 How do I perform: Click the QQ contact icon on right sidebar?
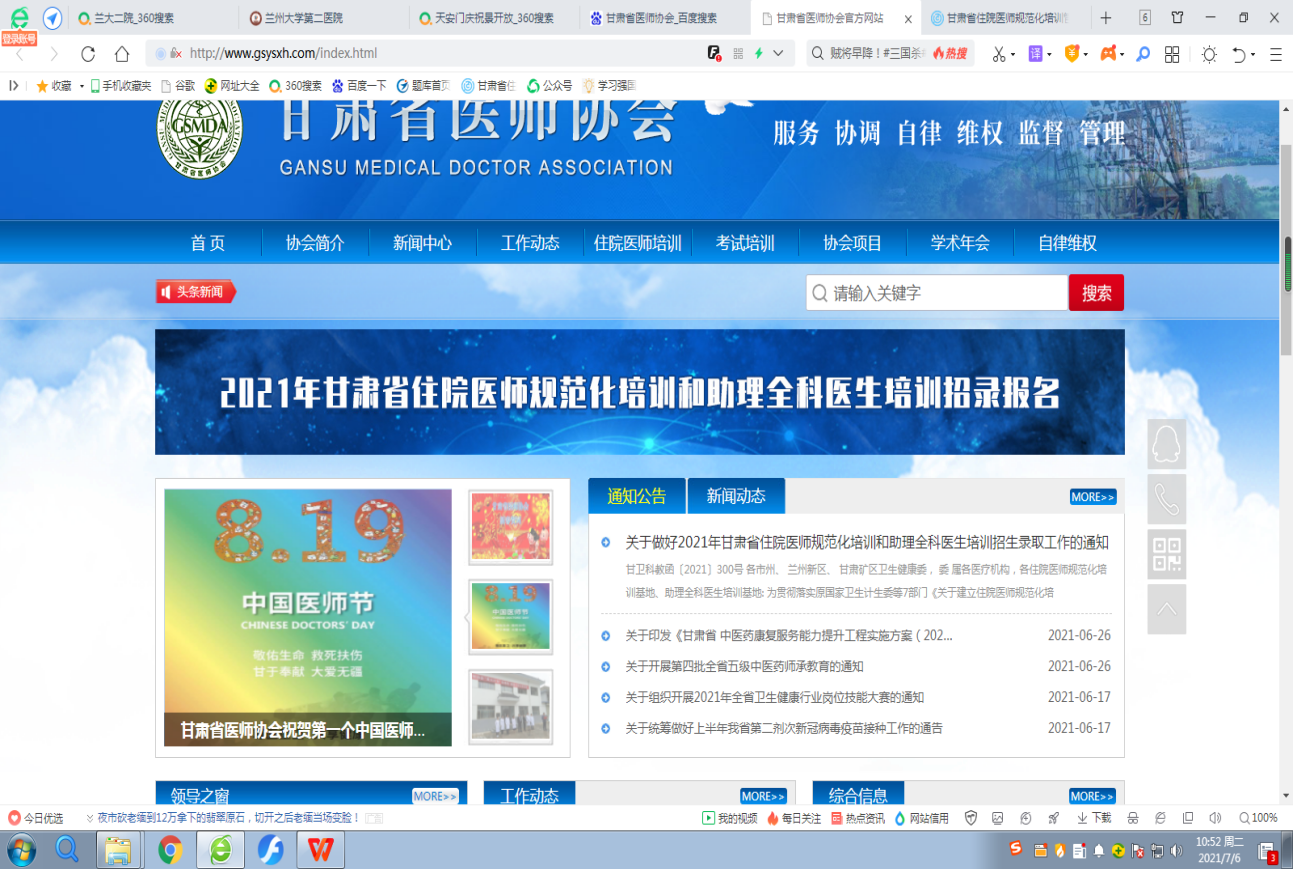[x=1166, y=444]
